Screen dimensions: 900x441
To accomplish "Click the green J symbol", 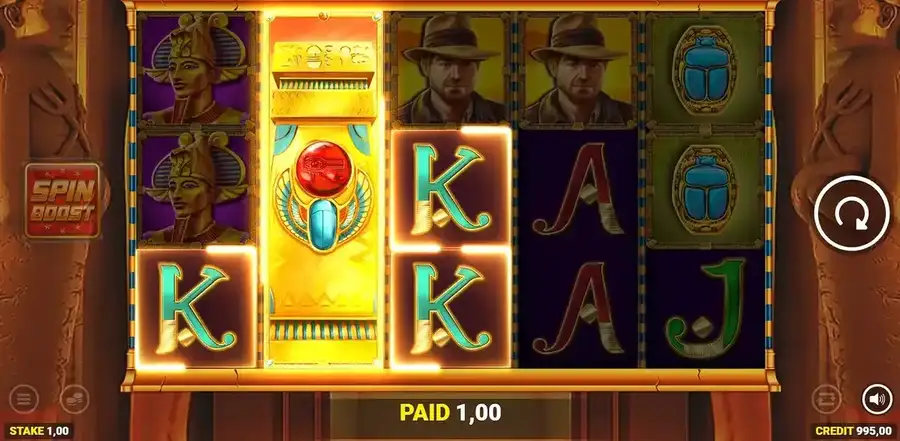I will click(x=705, y=309).
